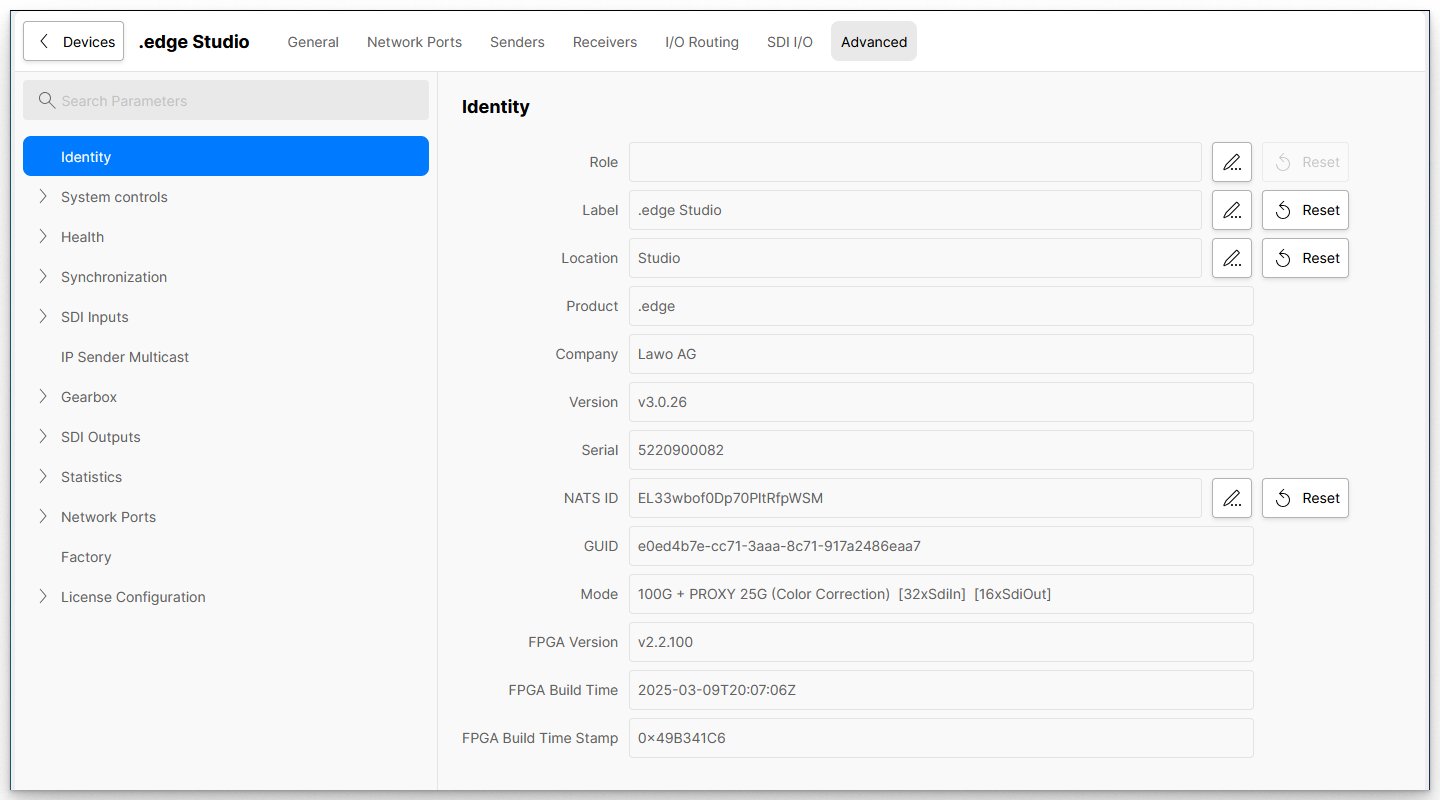The image size is (1440, 800).
Task: Click the search magnifier icon in sidebar
Action: (x=46, y=100)
